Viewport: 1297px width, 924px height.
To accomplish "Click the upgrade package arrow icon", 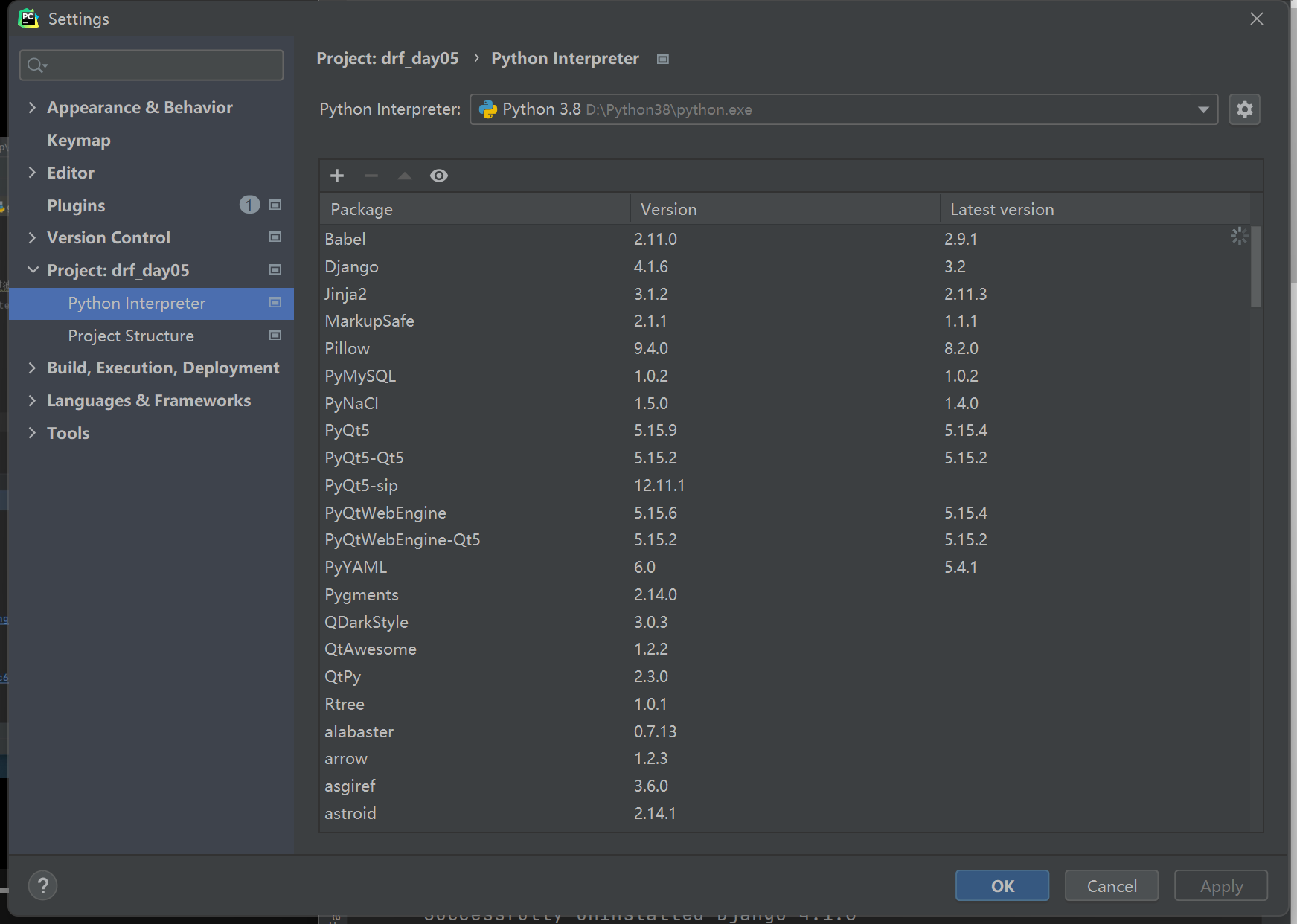I will tap(405, 176).
